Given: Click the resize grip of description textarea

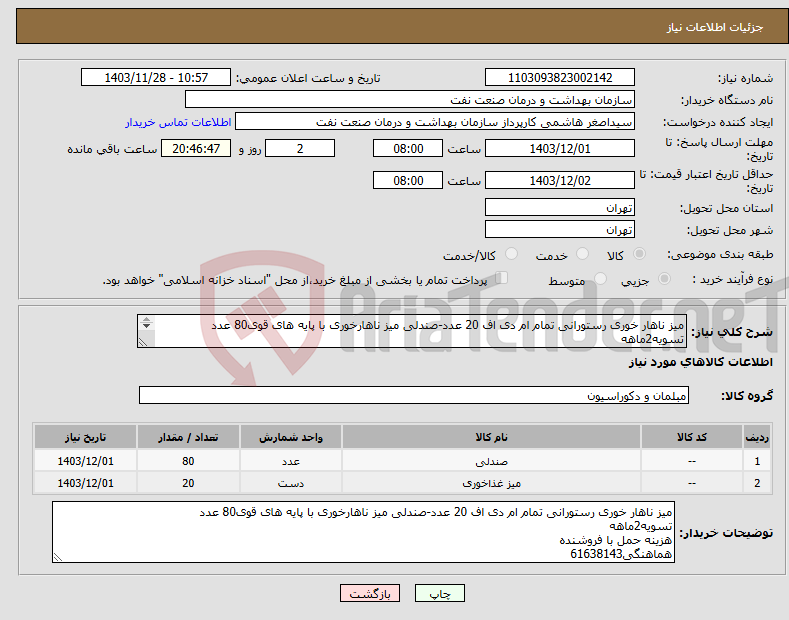Looking at the screenshot, I should coord(143,342).
